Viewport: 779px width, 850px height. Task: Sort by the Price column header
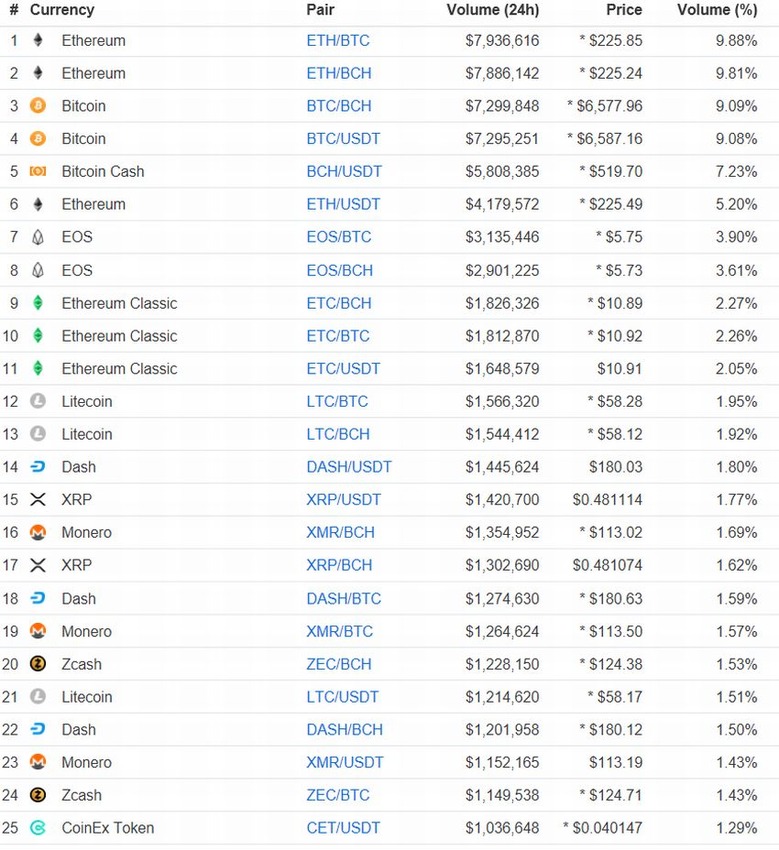coord(624,10)
